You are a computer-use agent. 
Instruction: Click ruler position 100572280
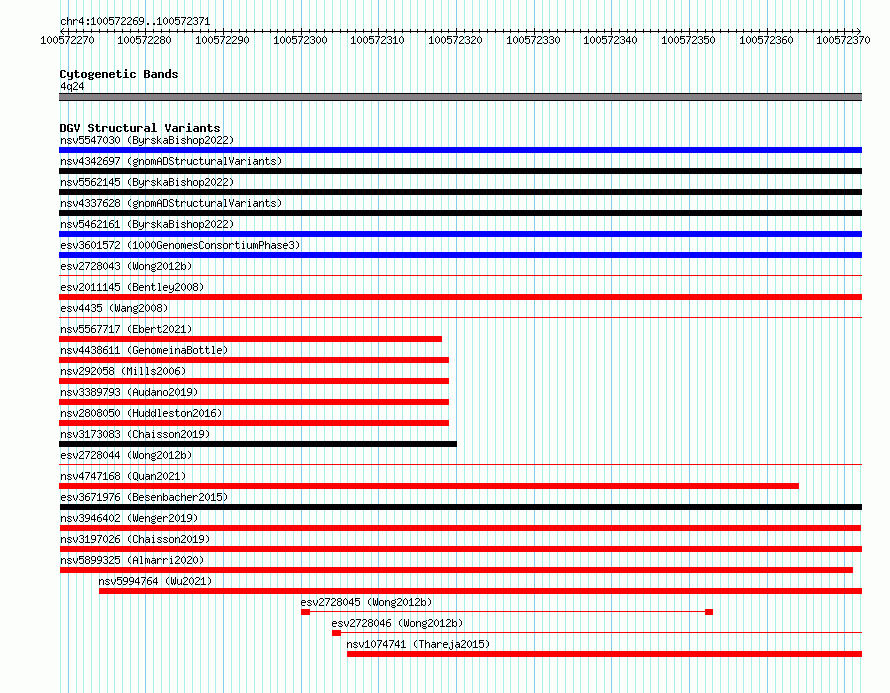coord(144,40)
